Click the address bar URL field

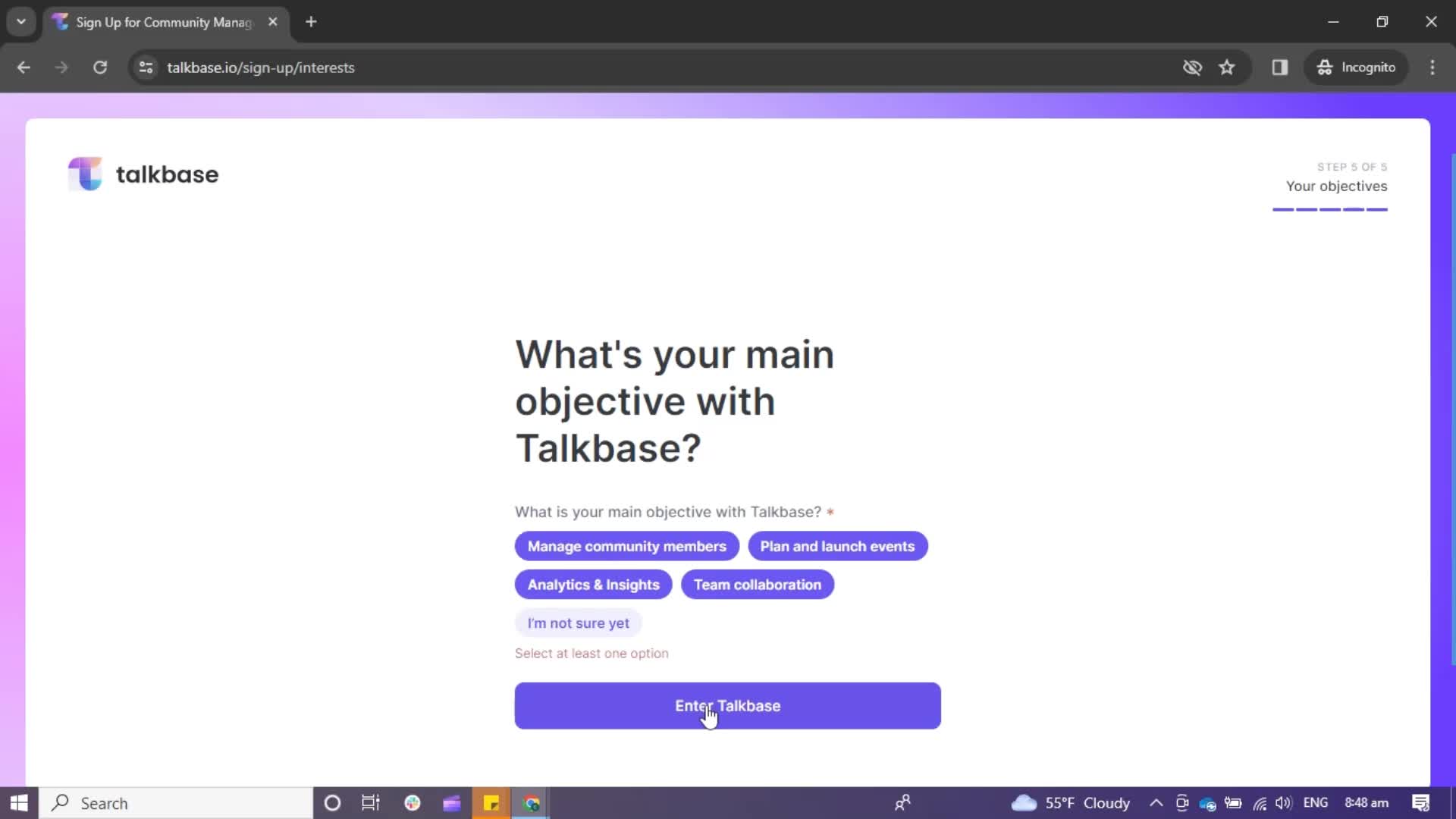[260, 67]
